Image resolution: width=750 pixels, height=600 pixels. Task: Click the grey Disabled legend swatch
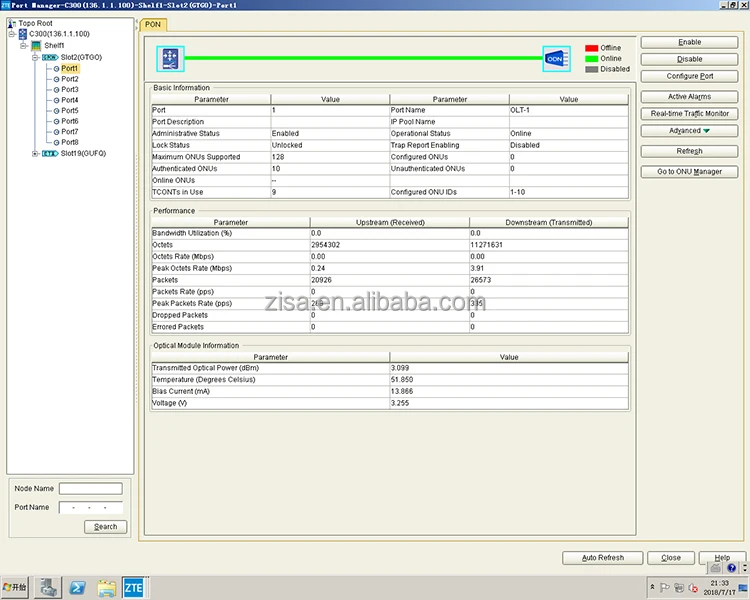tap(592, 69)
